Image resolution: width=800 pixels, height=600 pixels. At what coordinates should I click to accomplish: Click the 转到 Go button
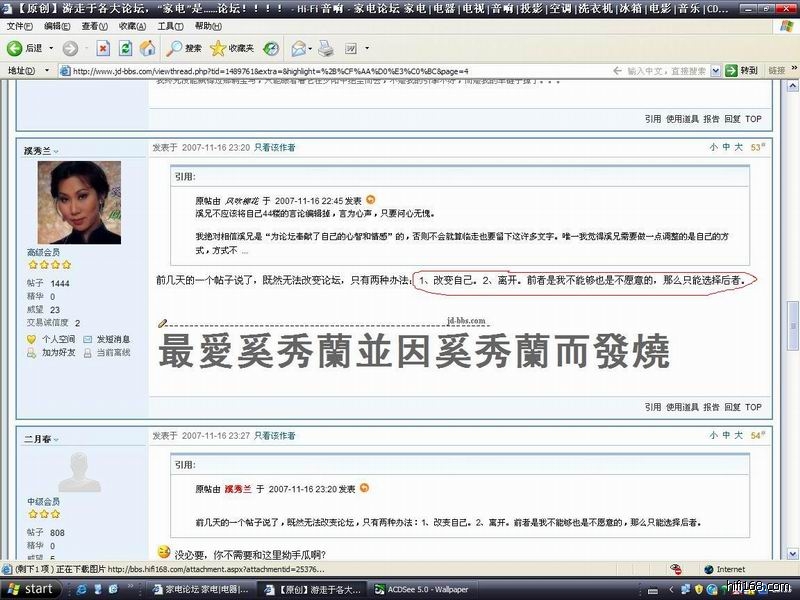(743, 71)
